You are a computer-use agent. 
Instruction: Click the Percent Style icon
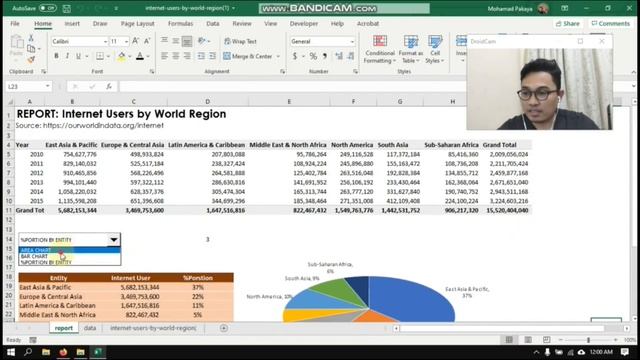313,56
